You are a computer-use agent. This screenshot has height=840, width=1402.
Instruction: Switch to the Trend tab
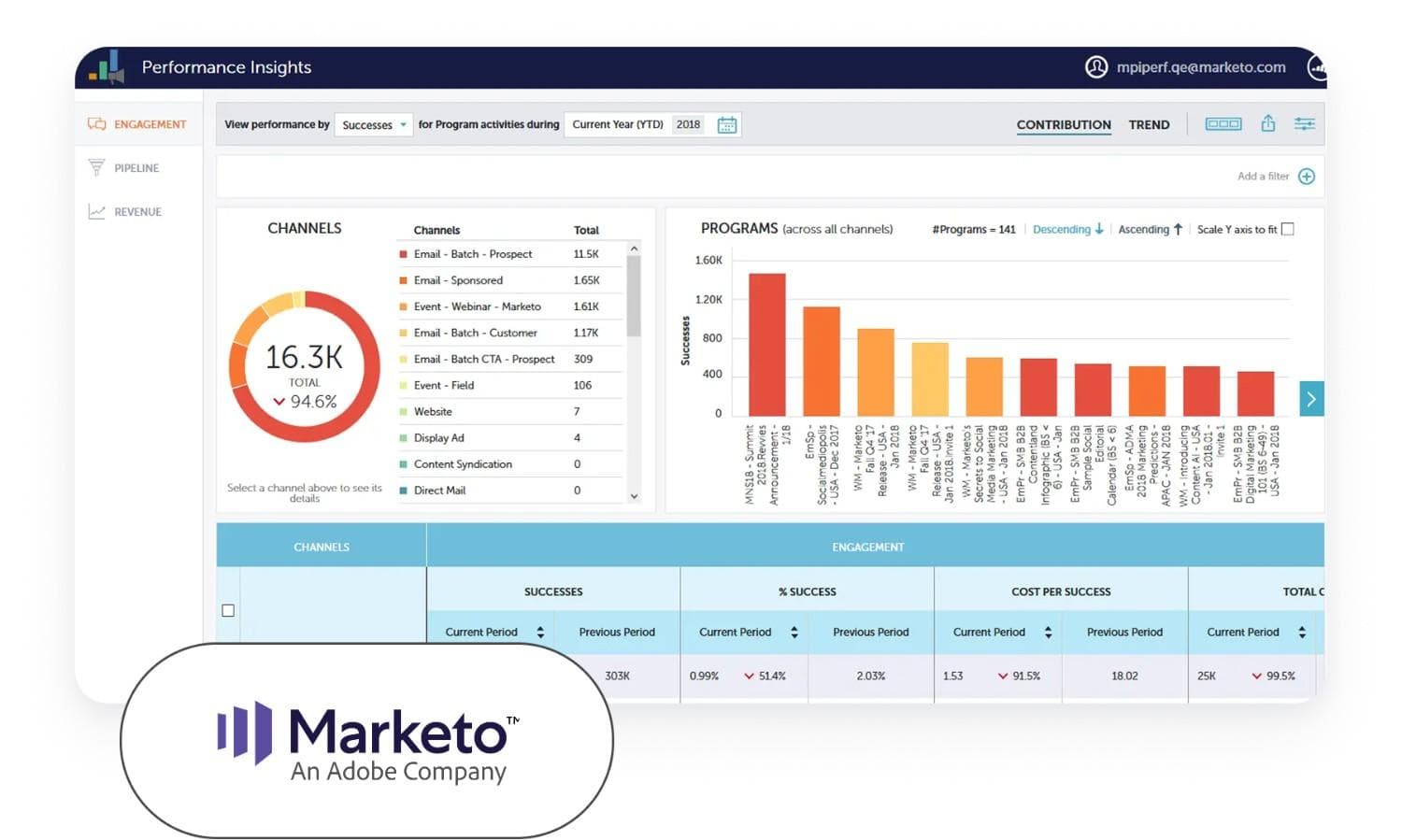(x=1149, y=124)
